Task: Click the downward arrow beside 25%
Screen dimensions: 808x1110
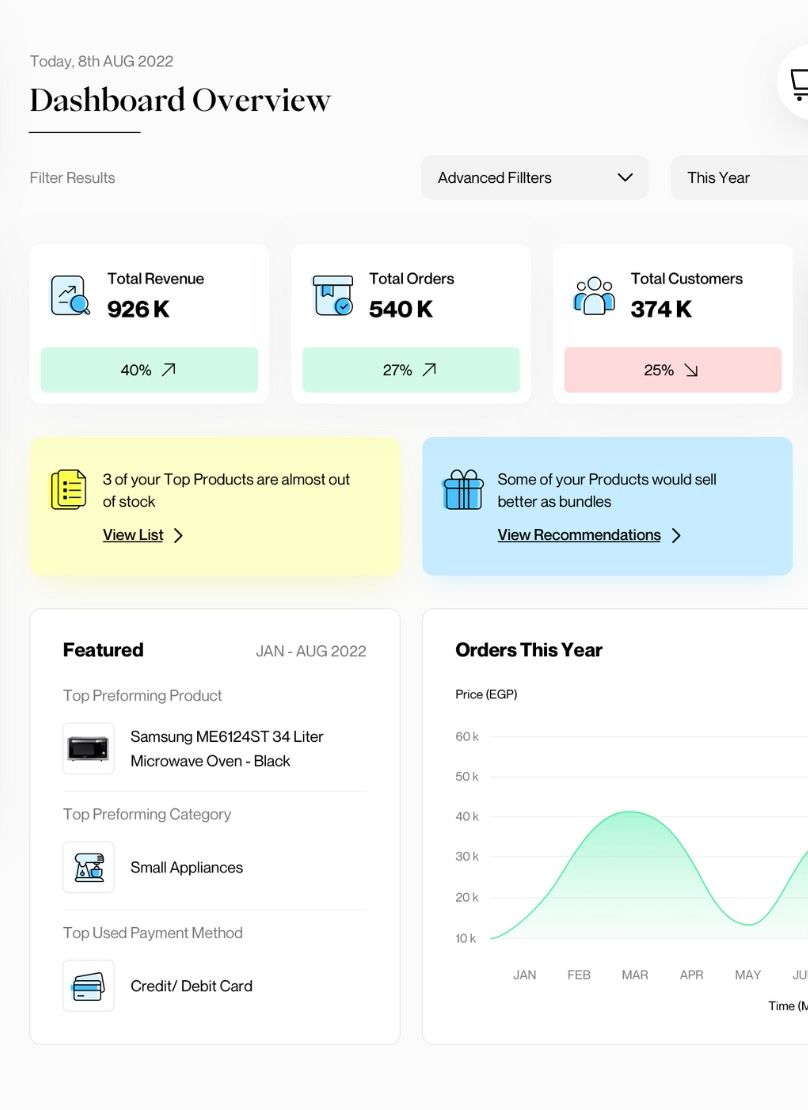Action: tap(691, 370)
